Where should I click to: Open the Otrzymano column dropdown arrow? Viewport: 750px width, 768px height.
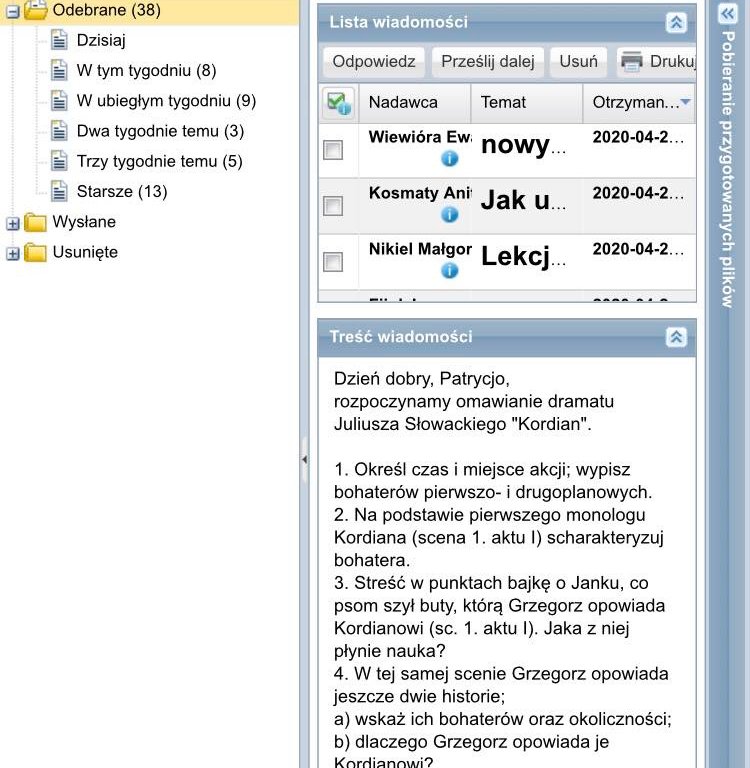click(x=686, y=102)
